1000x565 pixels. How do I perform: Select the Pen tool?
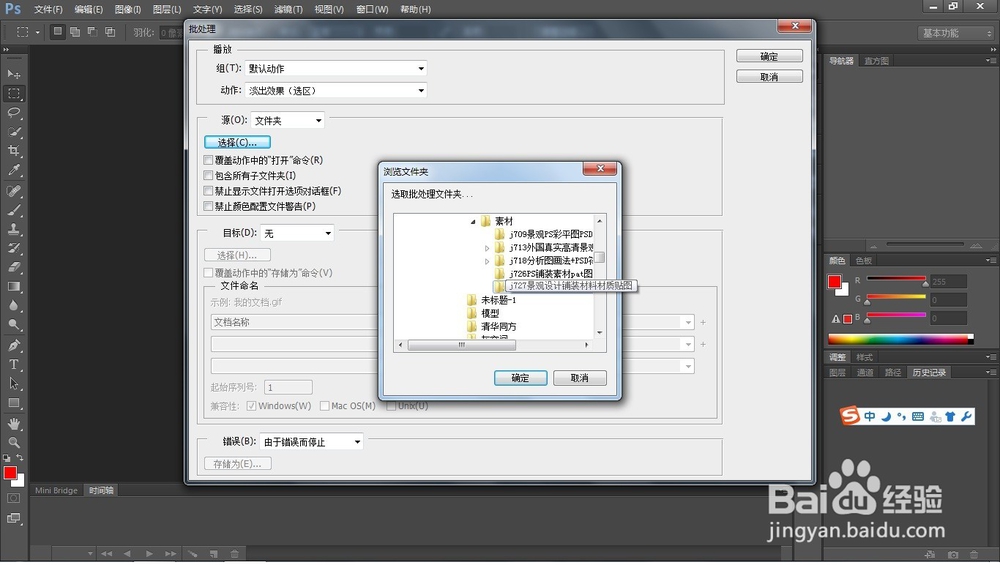pos(13,346)
